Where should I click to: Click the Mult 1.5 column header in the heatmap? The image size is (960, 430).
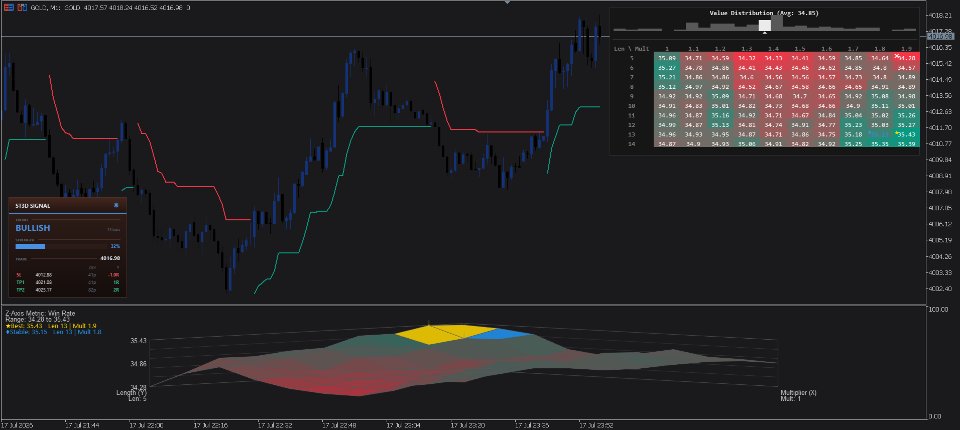(x=800, y=48)
